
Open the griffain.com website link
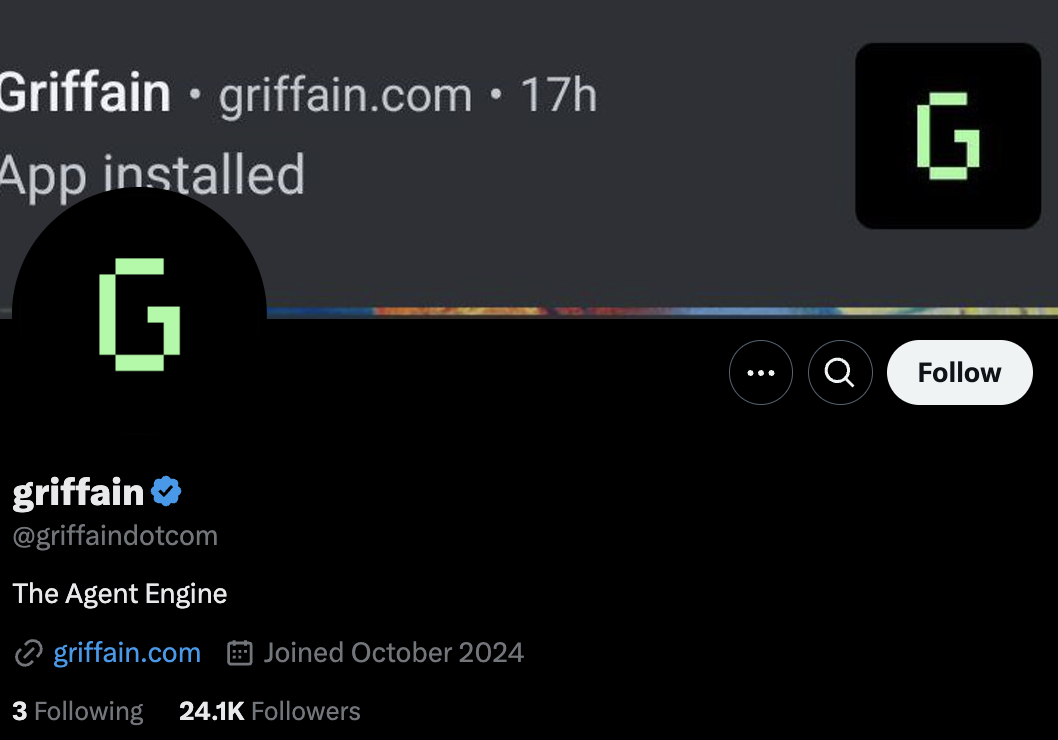coord(127,652)
